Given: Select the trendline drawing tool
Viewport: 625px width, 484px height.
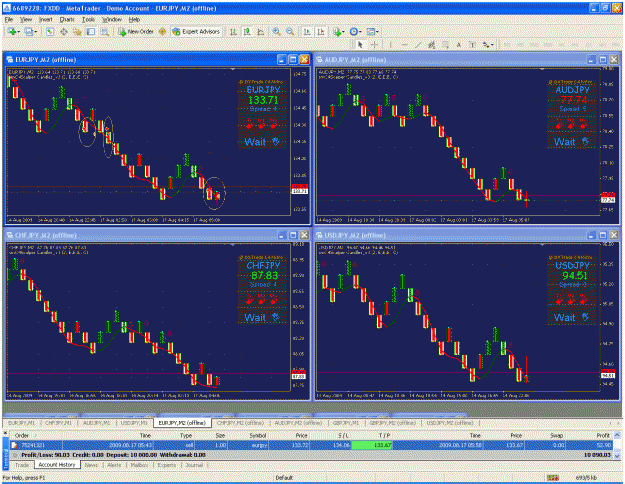Looking at the screenshot, I should point(418,45).
